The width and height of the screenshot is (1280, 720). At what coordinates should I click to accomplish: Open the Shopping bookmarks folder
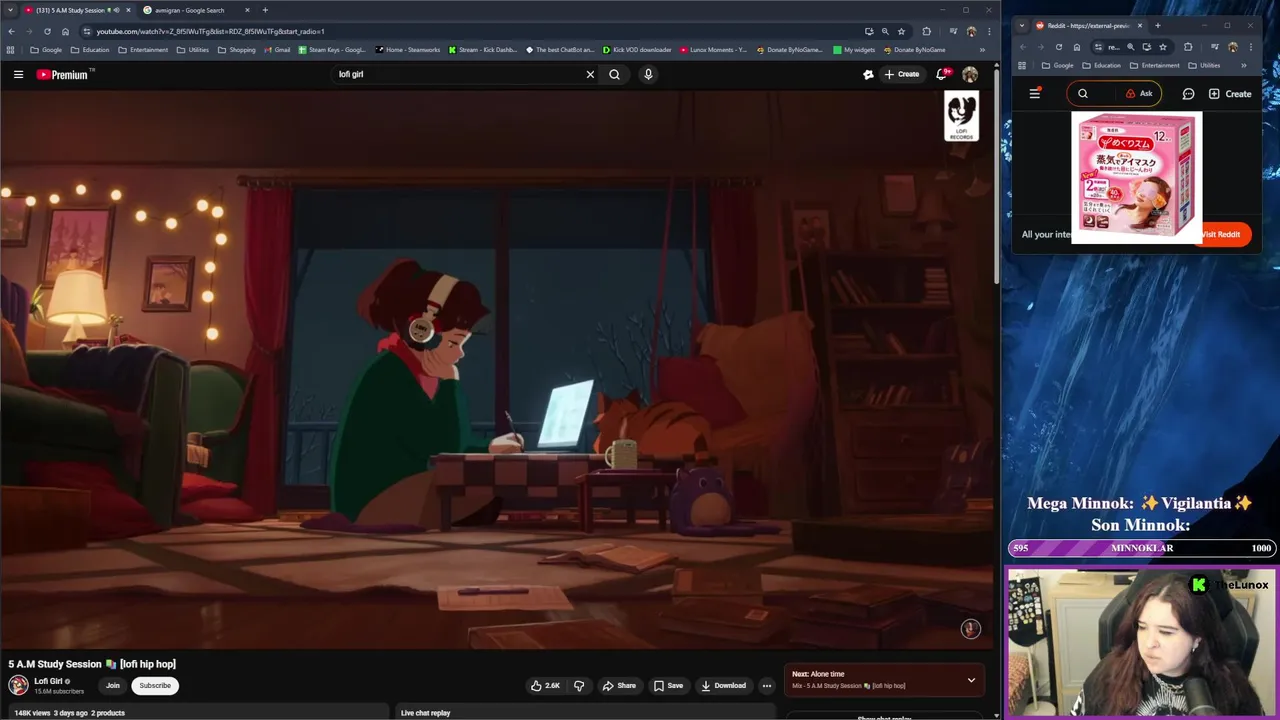click(237, 49)
